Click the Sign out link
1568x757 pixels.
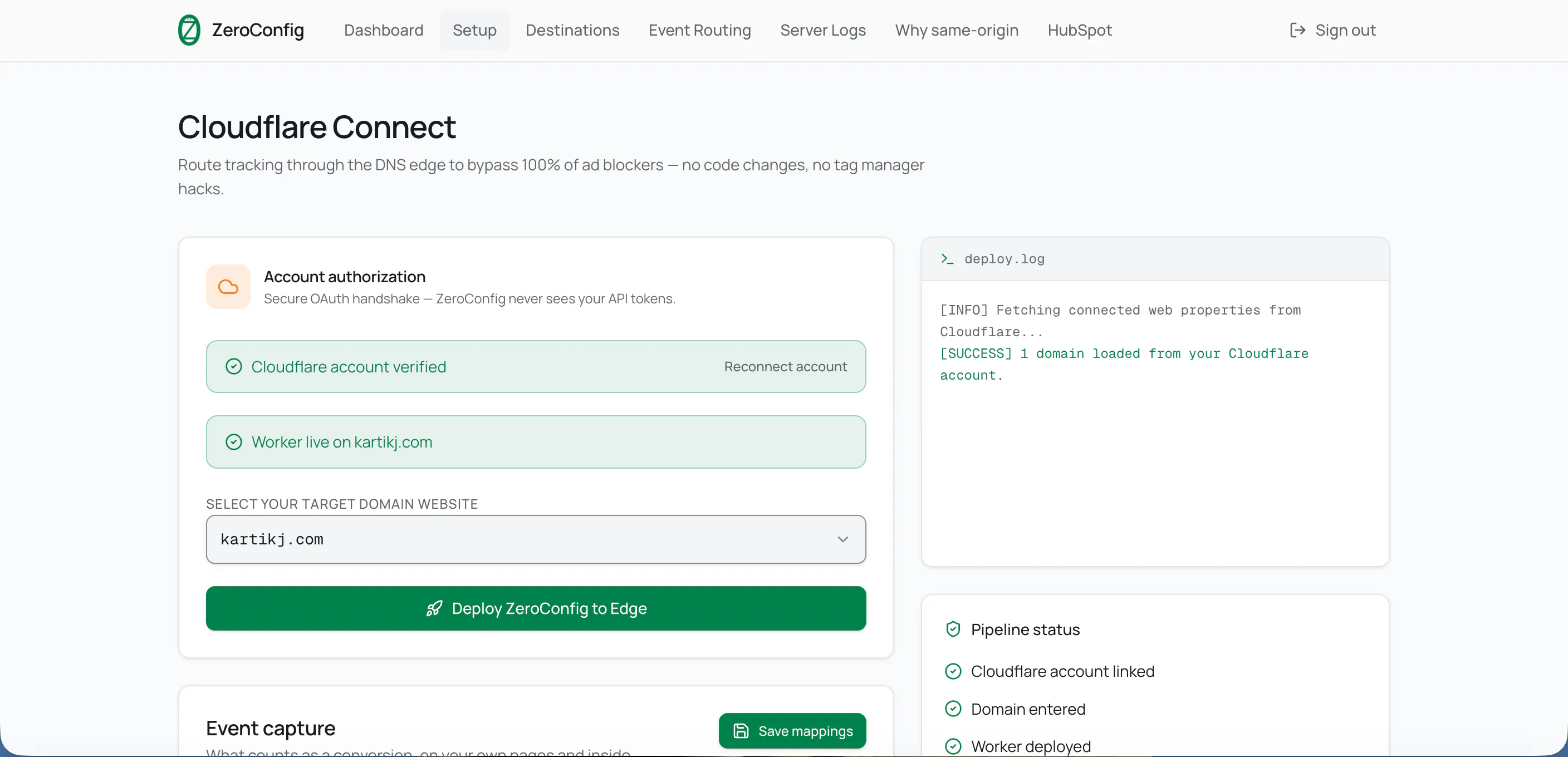pyautogui.click(x=1333, y=30)
